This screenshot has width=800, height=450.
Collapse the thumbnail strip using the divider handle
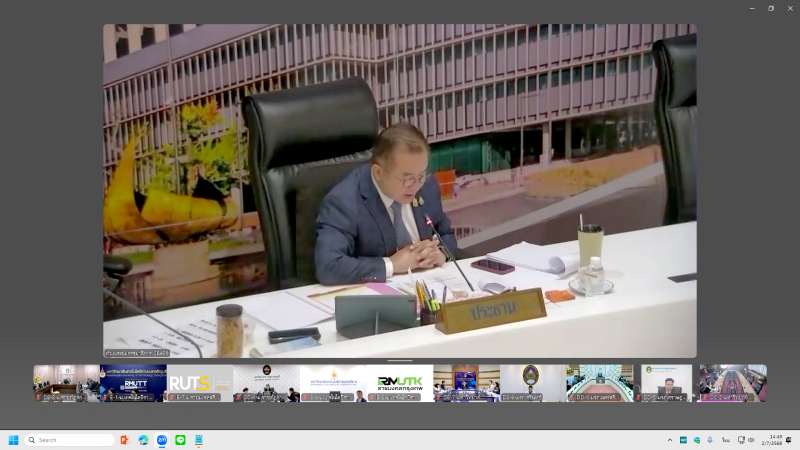(400, 360)
